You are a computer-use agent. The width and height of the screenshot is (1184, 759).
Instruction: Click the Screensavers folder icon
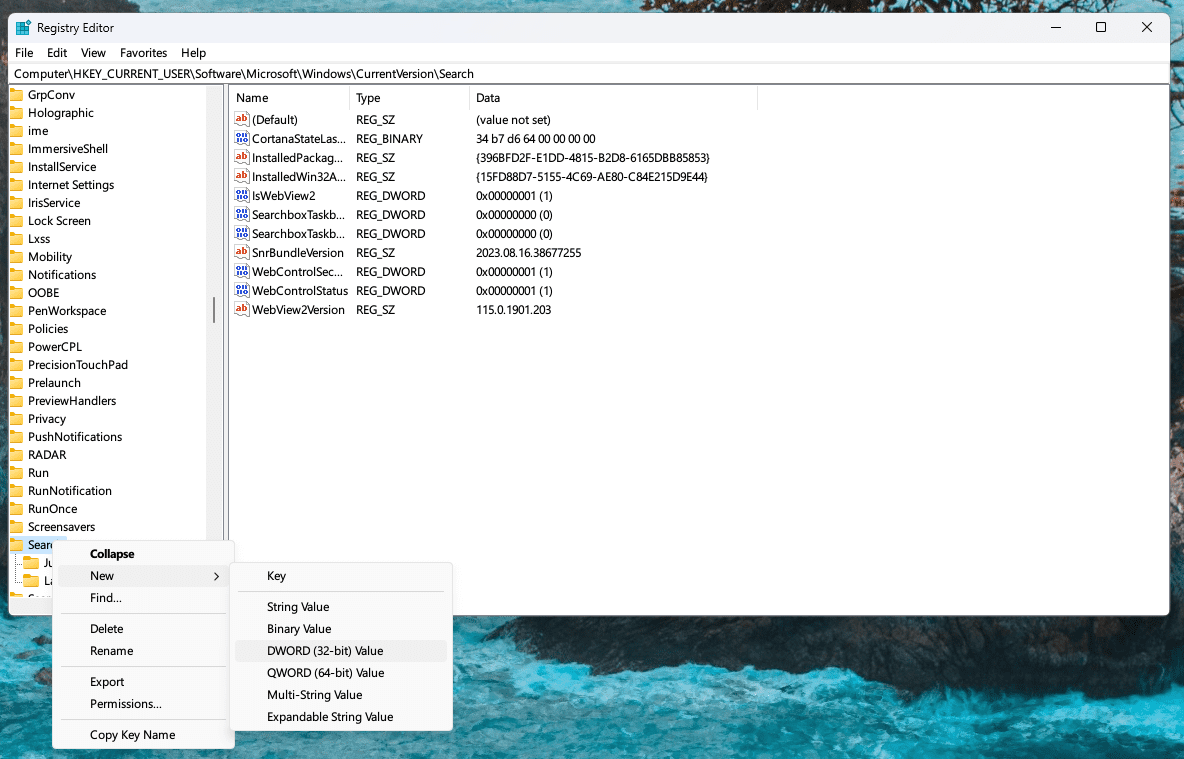click(x=17, y=527)
